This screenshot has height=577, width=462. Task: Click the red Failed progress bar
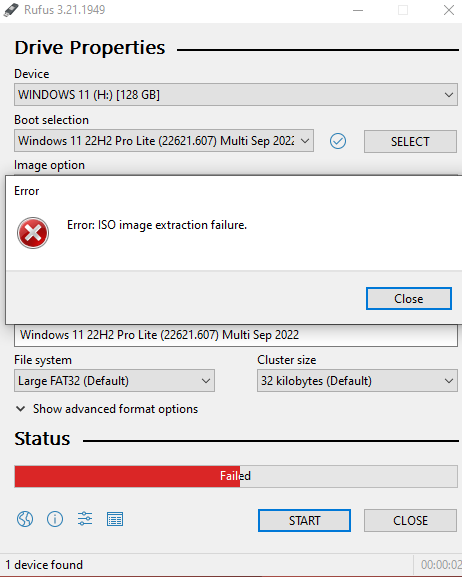click(236, 476)
